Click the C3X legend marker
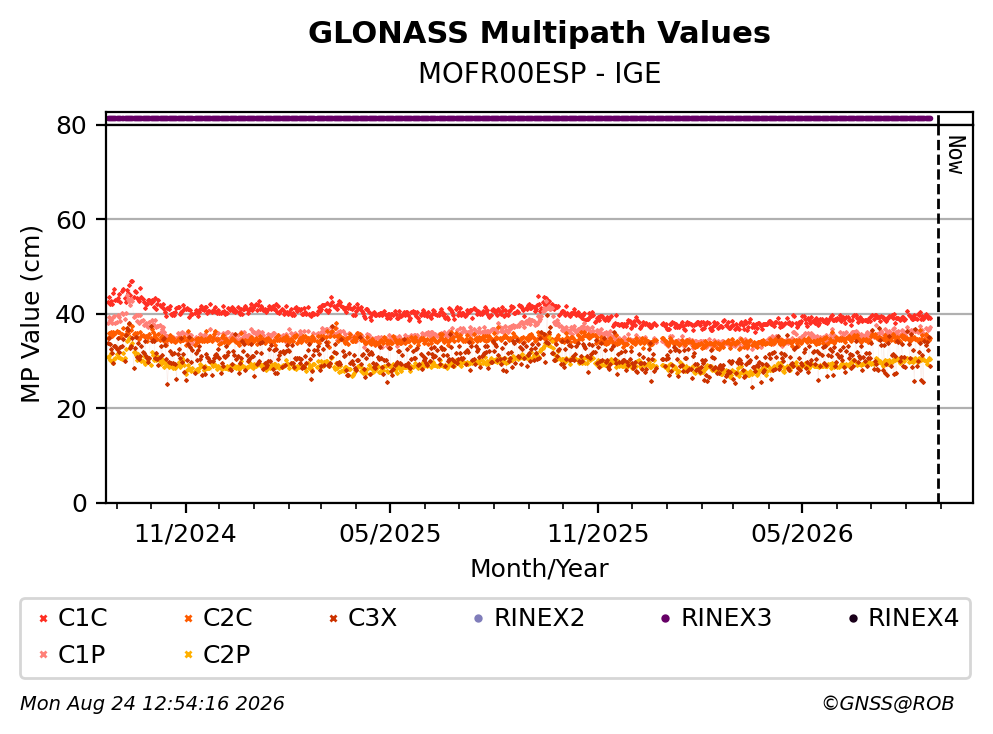 pyautogui.click(x=334, y=618)
